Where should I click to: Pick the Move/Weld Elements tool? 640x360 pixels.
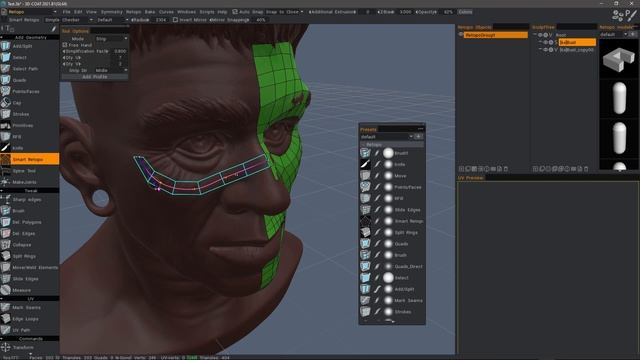29,267
